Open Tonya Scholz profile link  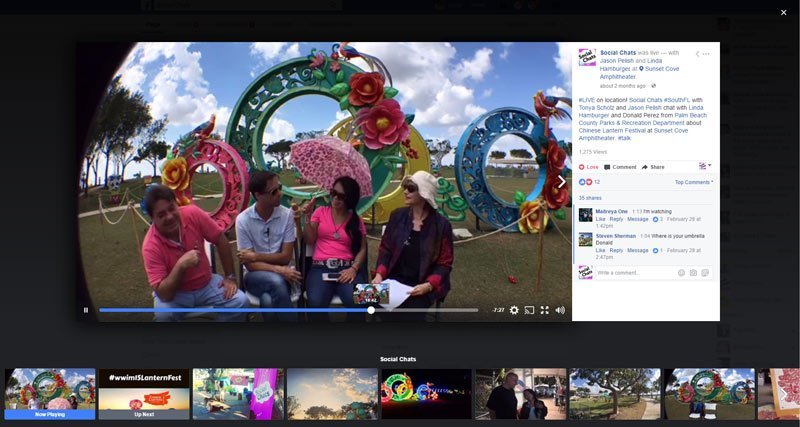pos(596,108)
